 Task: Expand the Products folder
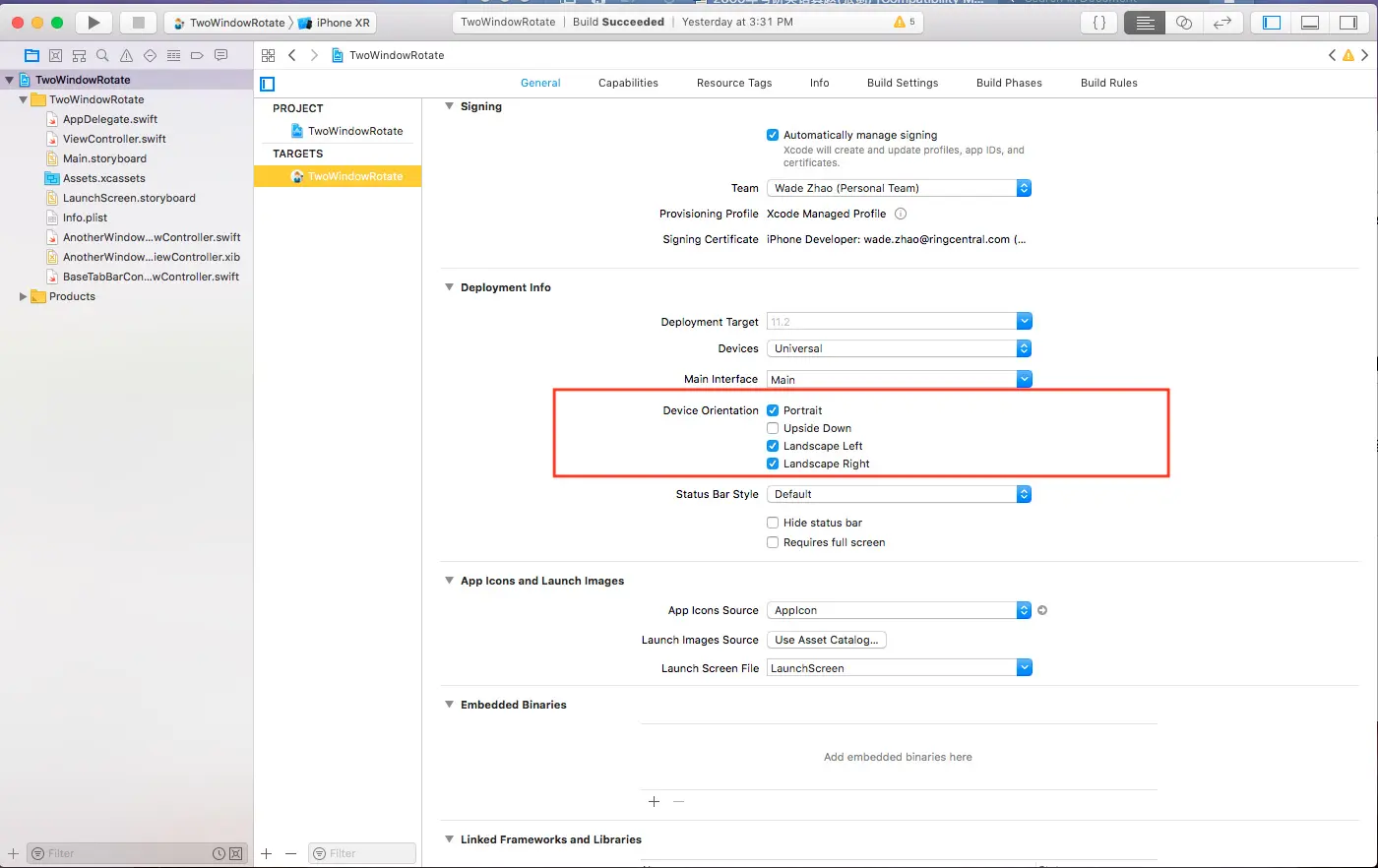pos(24,296)
